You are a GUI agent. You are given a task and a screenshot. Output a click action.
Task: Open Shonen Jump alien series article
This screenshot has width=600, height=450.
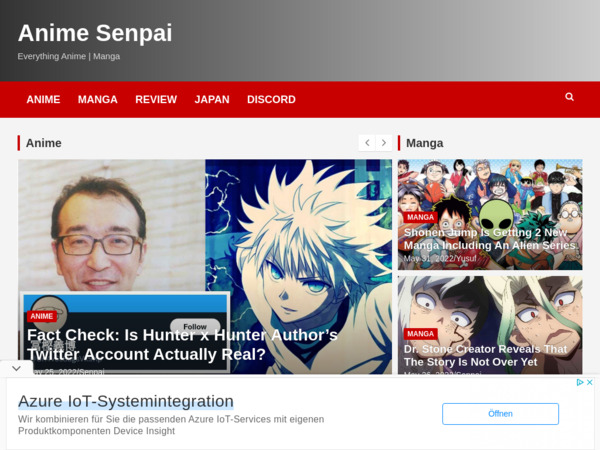point(490,239)
